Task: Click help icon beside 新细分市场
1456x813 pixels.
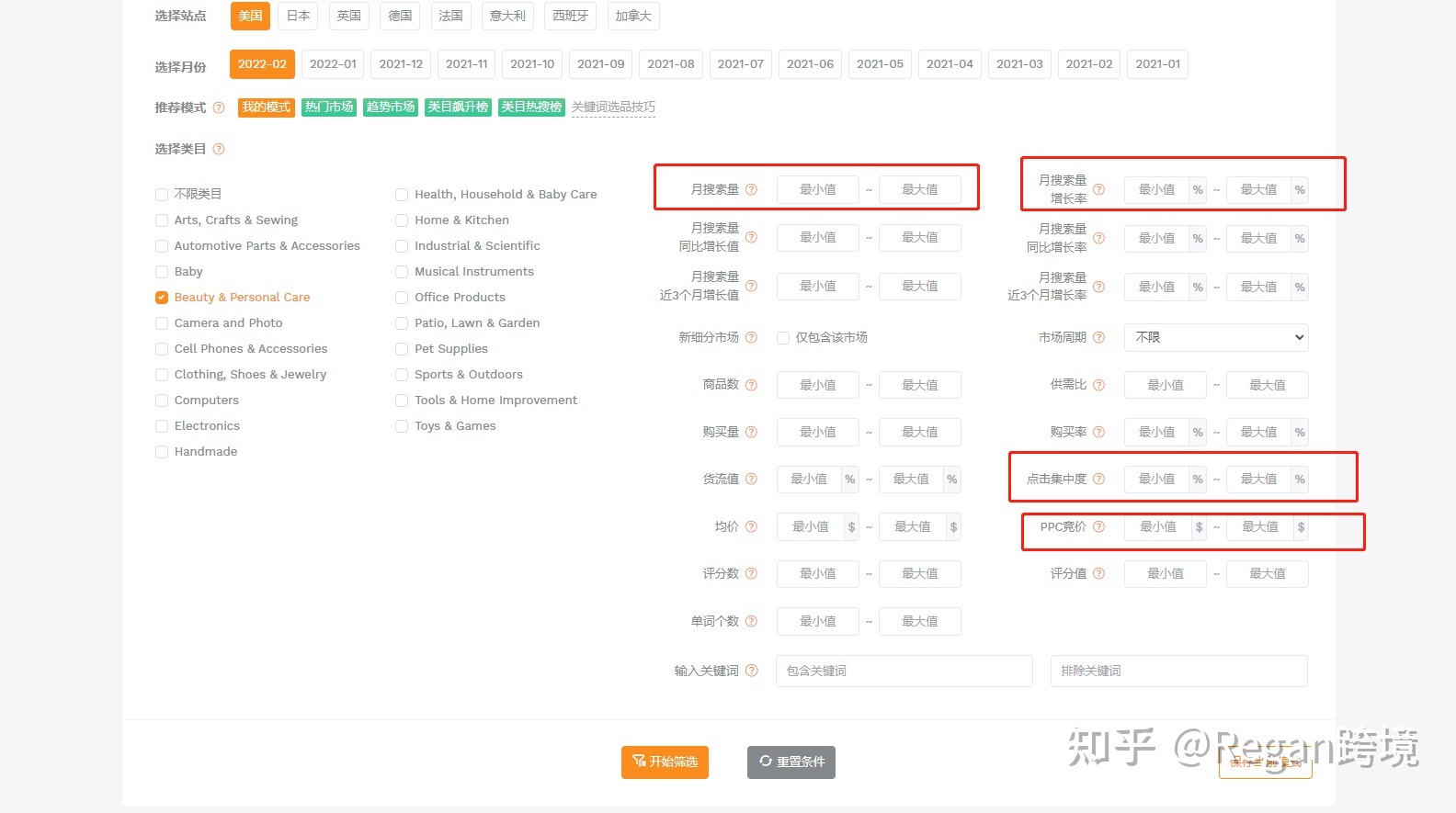Action: 751,337
